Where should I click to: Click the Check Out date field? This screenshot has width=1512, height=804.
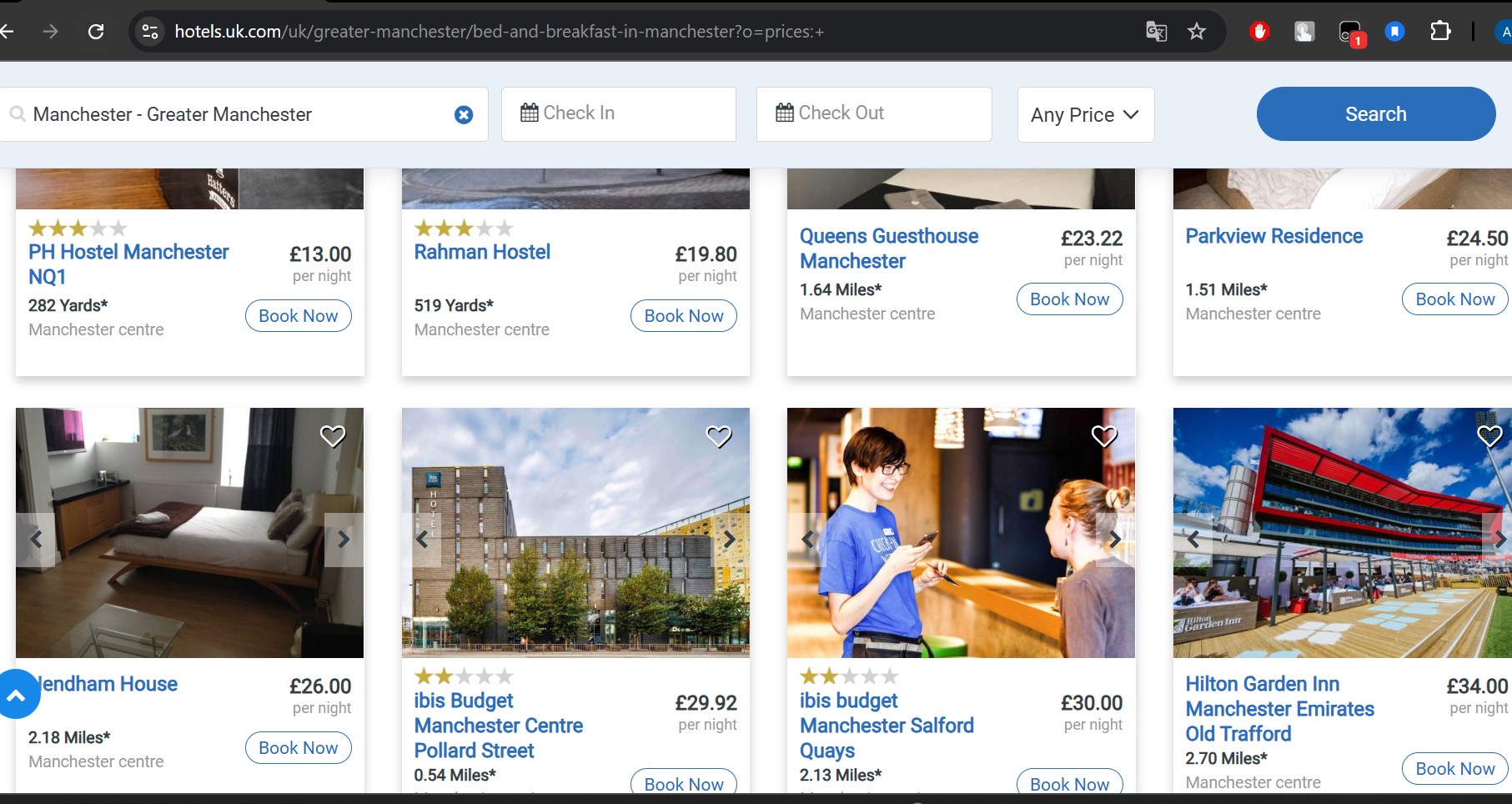[x=874, y=114]
